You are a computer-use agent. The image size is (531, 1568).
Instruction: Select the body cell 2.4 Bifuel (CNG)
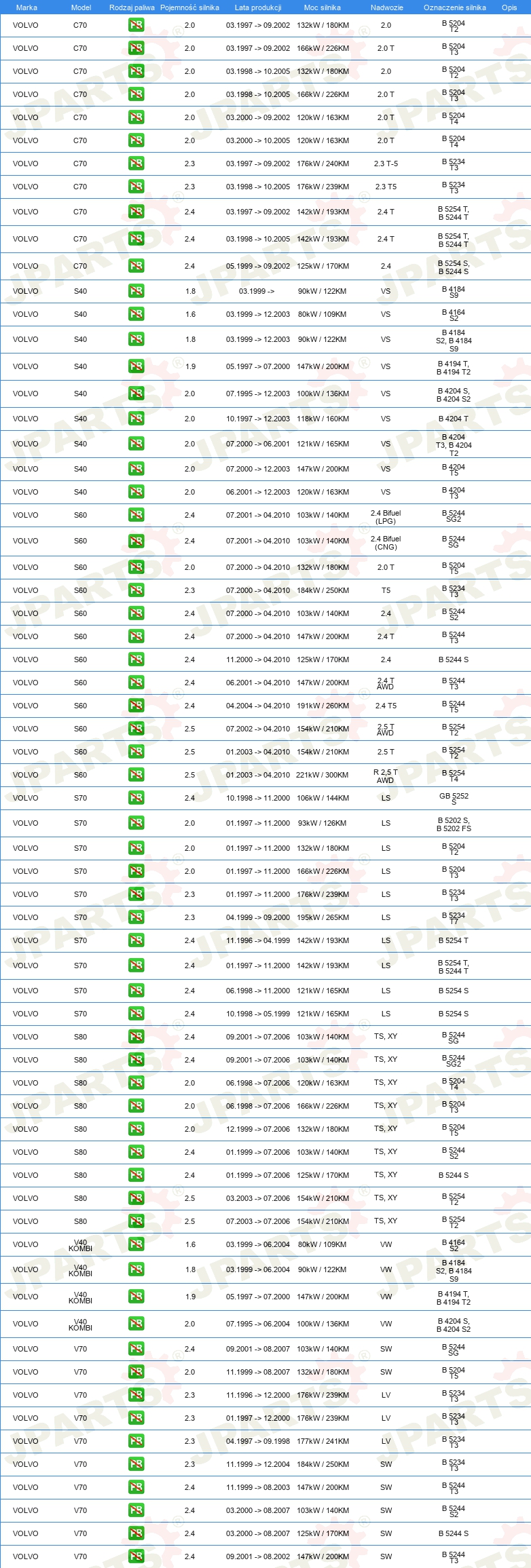tap(386, 543)
